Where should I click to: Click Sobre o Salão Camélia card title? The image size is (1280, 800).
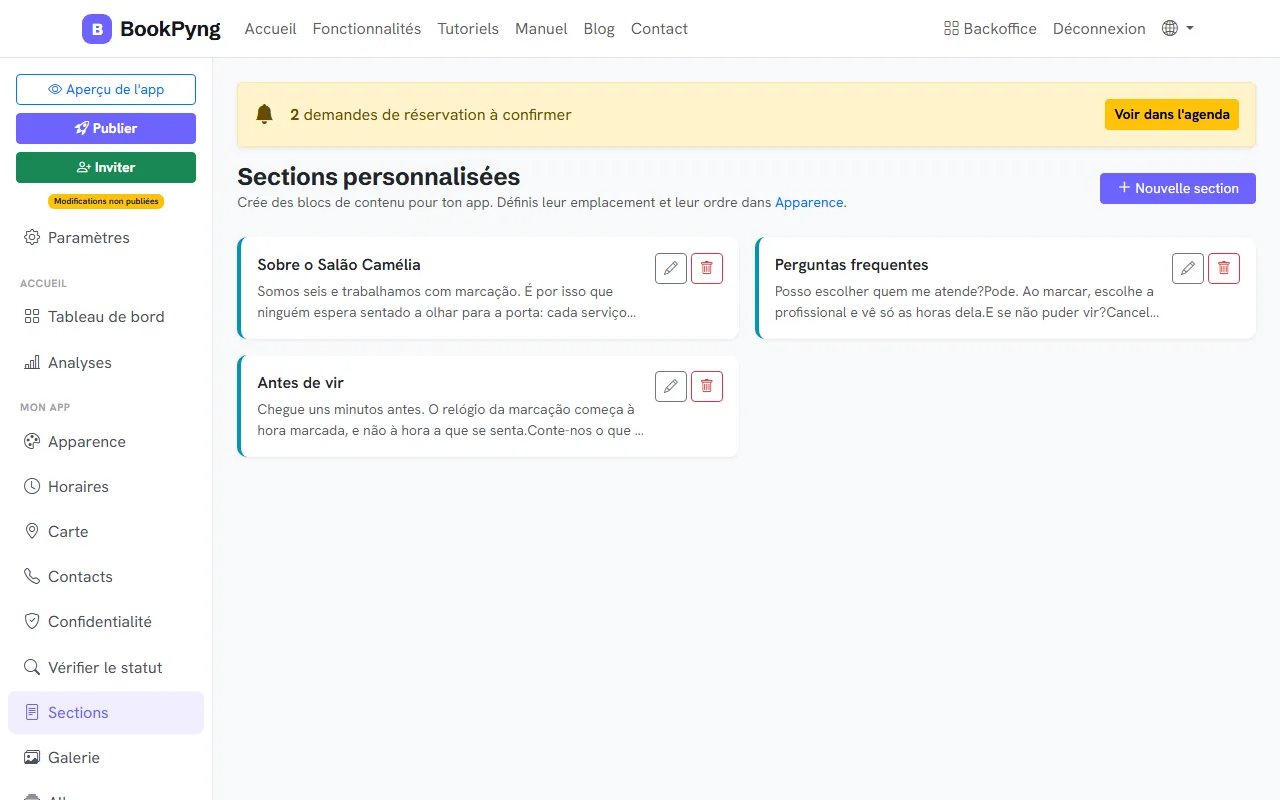point(339,265)
